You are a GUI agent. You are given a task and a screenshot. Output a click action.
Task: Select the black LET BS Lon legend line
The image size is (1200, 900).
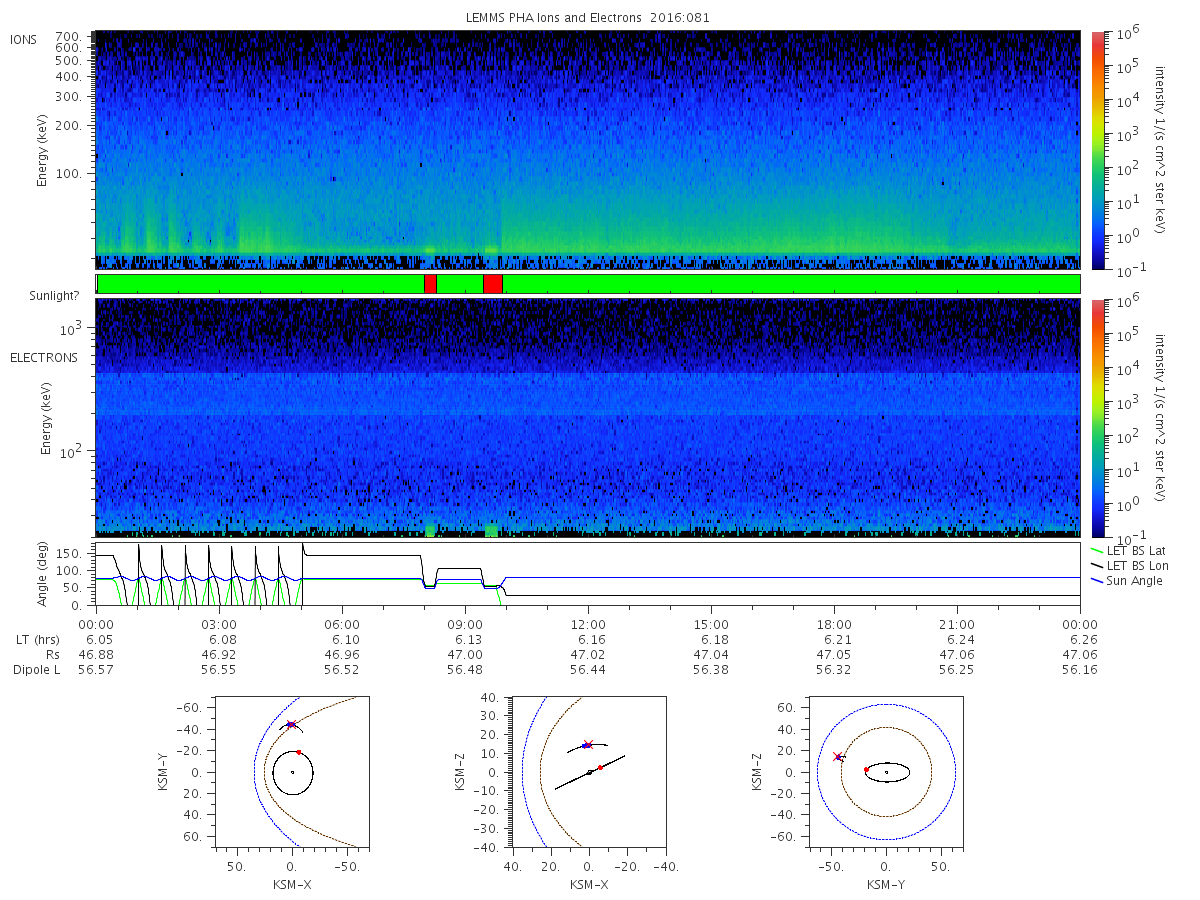tap(1101, 567)
